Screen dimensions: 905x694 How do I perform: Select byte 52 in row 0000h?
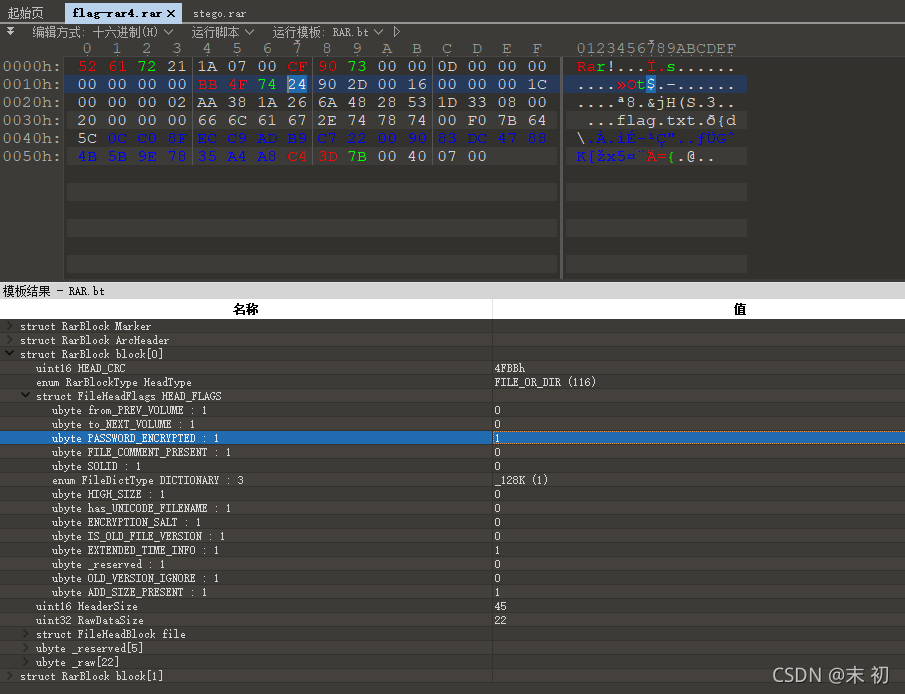[87, 66]
